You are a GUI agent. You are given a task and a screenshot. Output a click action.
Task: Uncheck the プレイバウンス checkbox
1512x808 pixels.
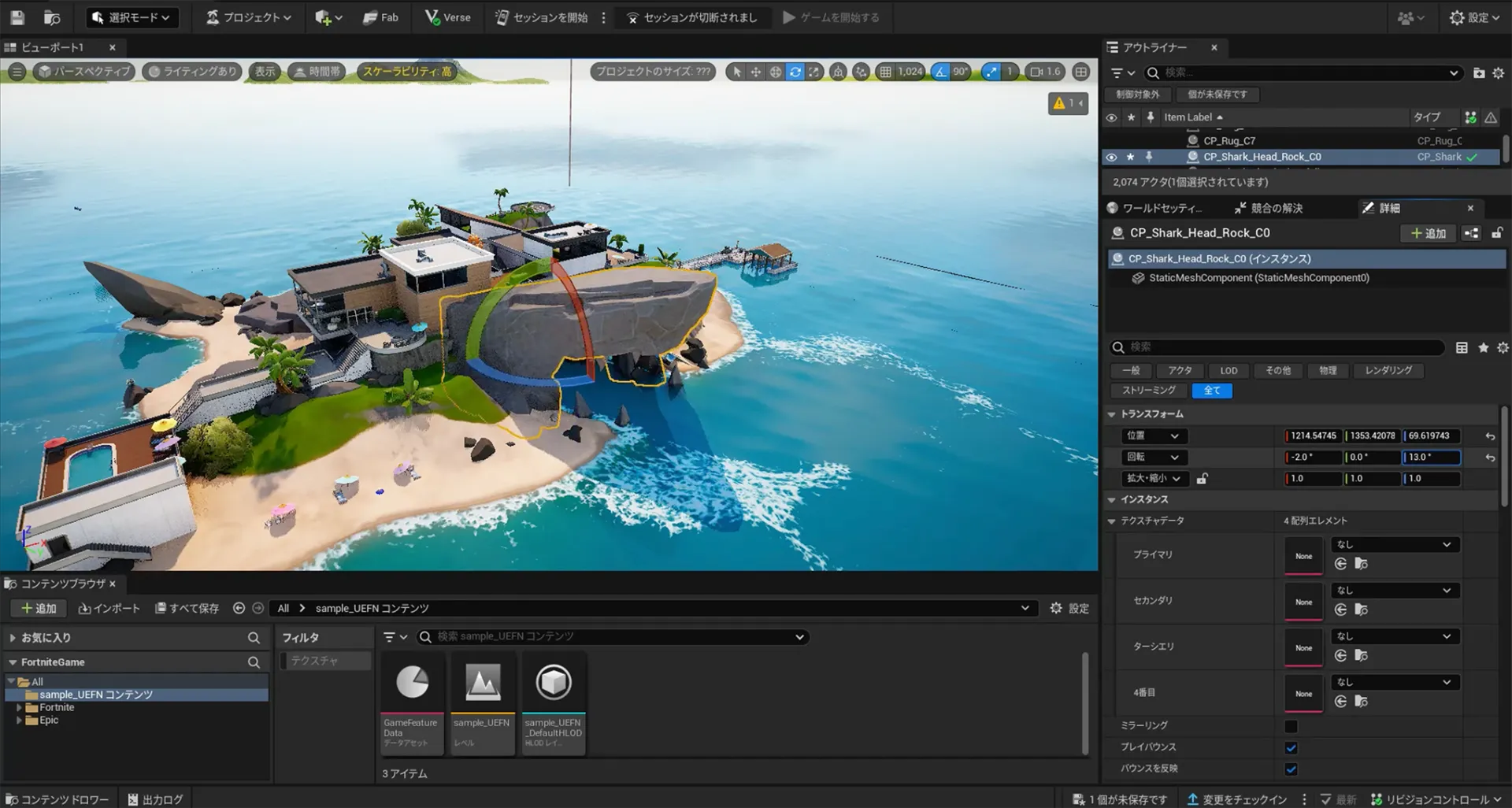(x=1291, y=747)
